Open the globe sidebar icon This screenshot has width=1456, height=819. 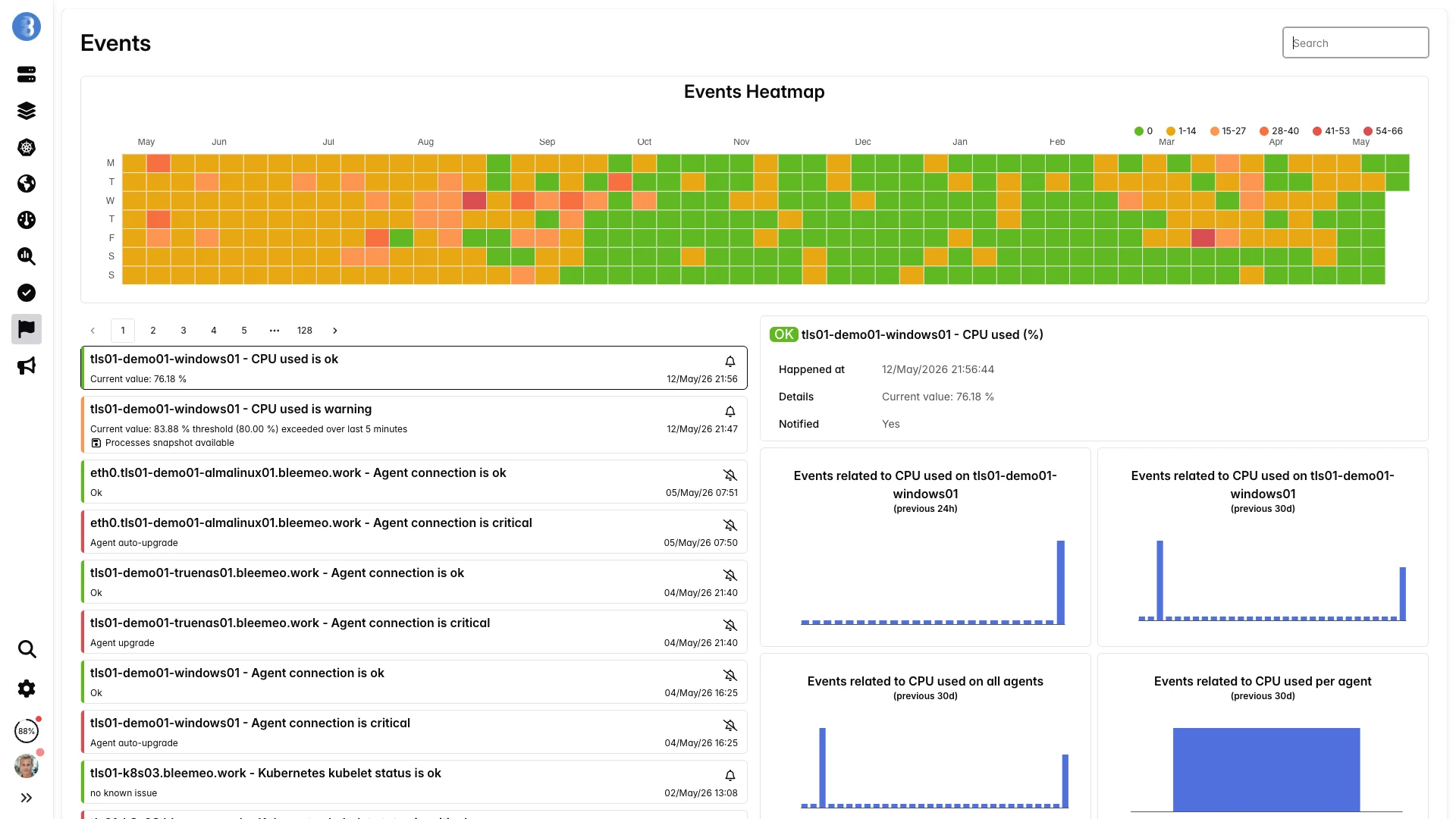pos(27,184)
